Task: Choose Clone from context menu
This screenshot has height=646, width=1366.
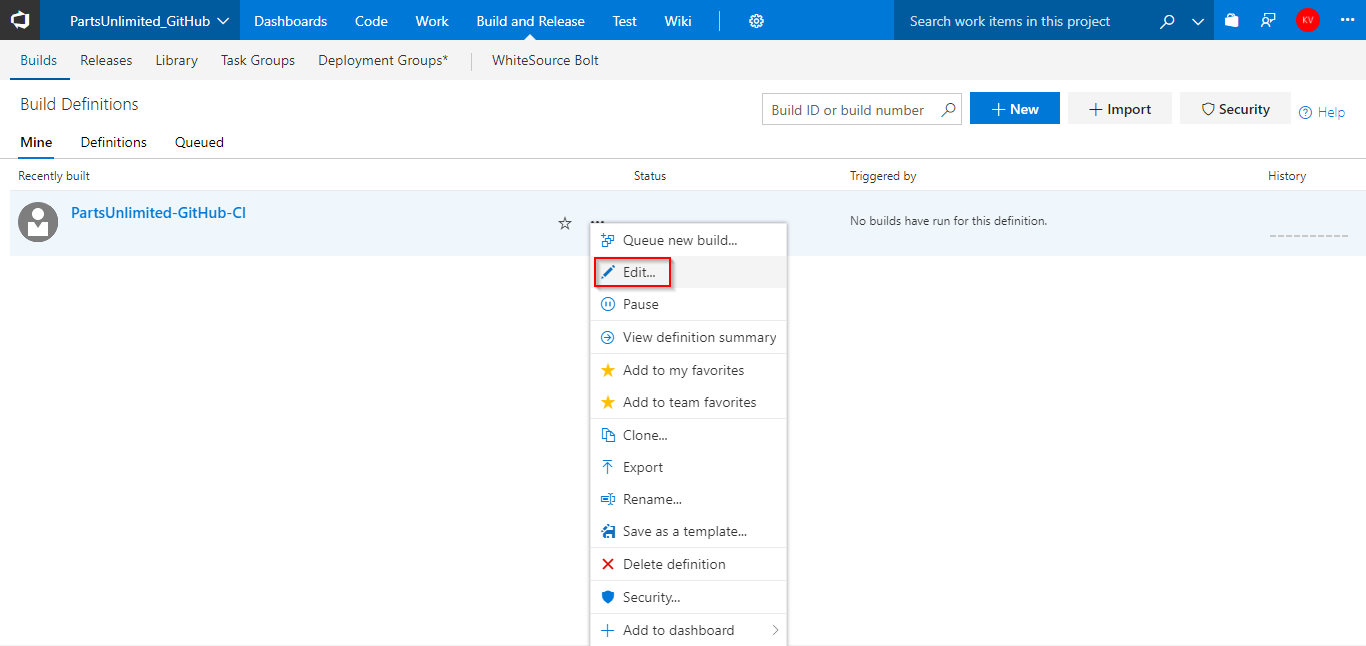Action: click(x=689, y=435)
